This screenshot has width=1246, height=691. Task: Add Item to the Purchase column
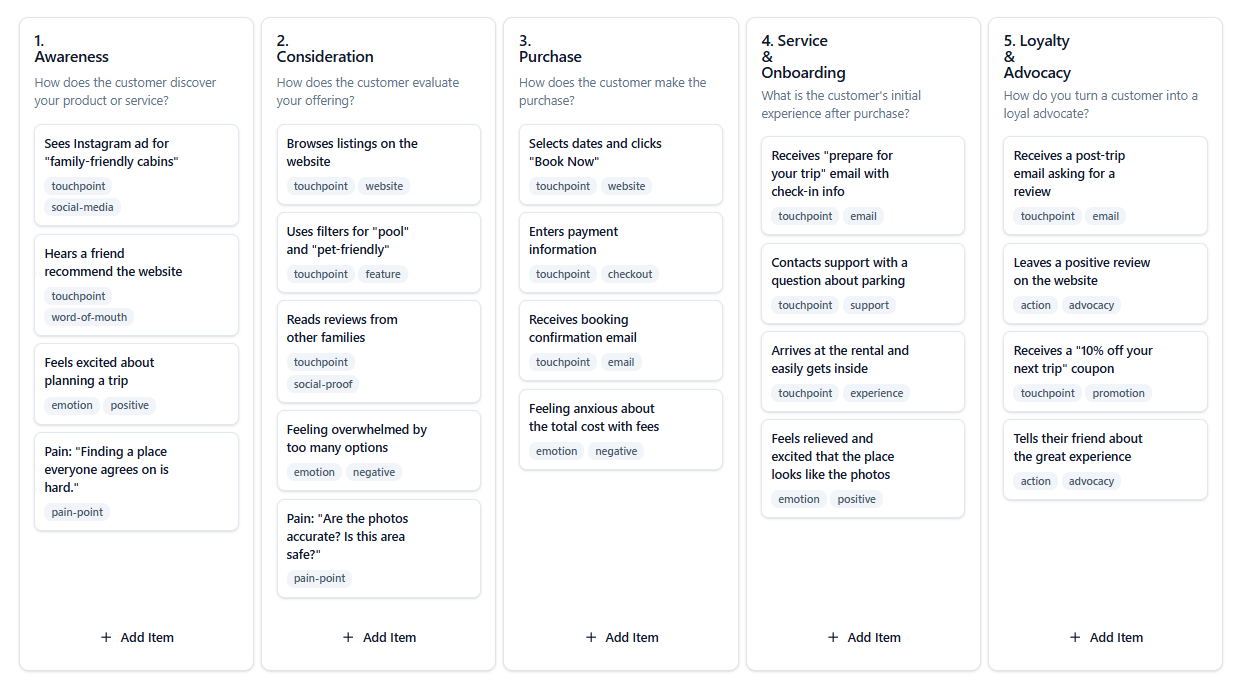621,637
